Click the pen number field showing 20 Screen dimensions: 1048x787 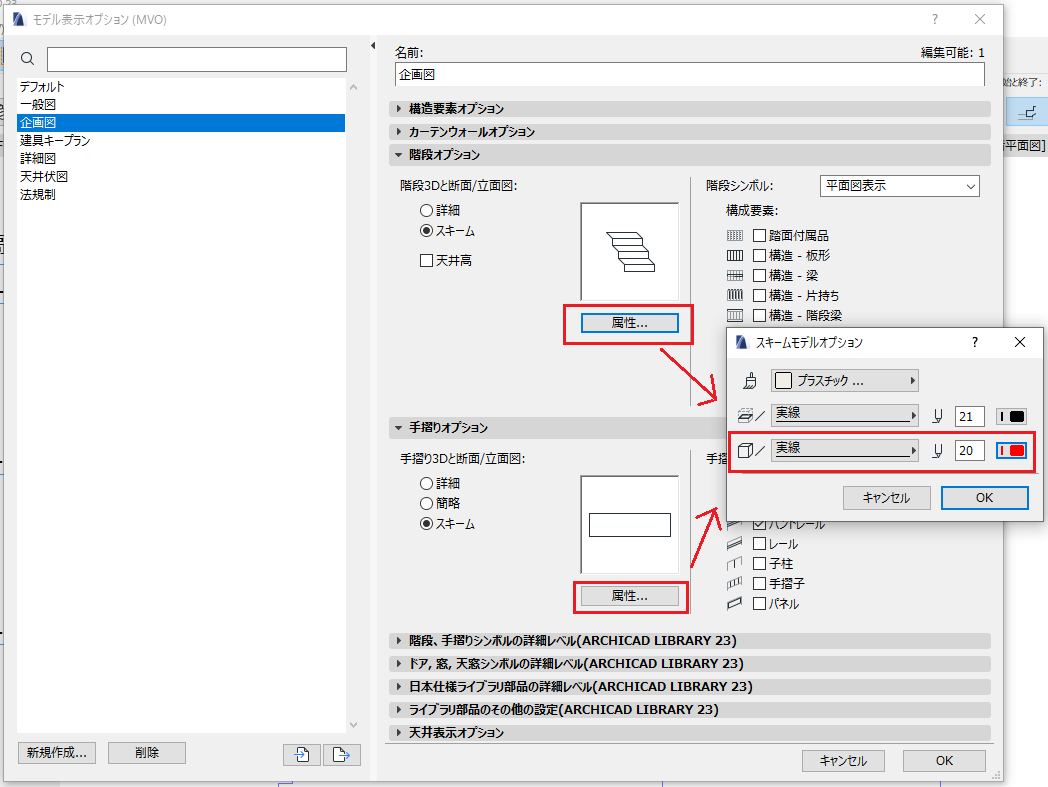(969, 451)
